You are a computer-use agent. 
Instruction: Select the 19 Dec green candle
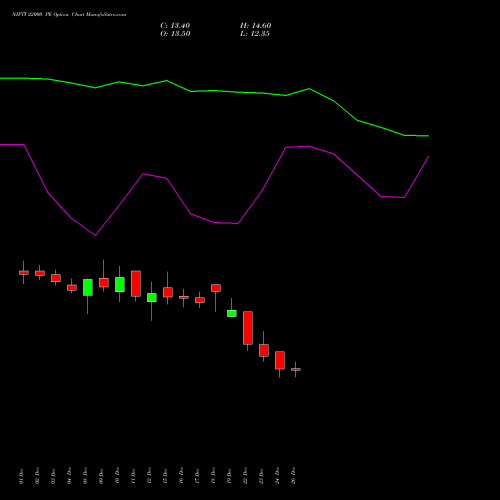232,313
